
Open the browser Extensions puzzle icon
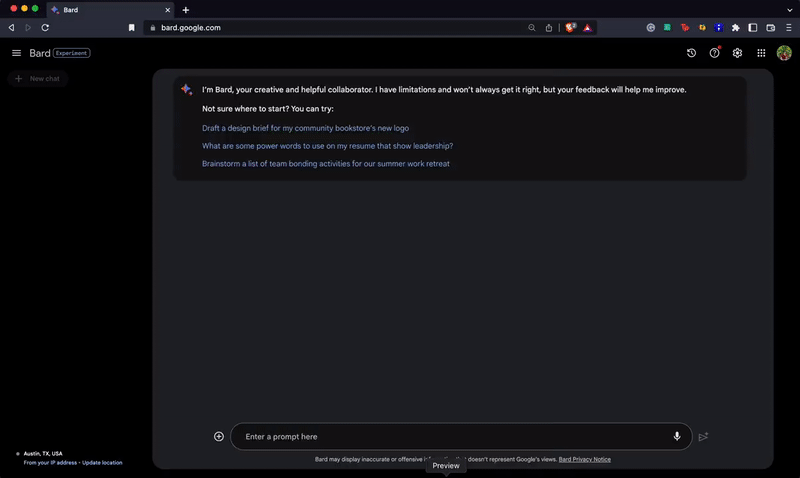pos(735,28)
